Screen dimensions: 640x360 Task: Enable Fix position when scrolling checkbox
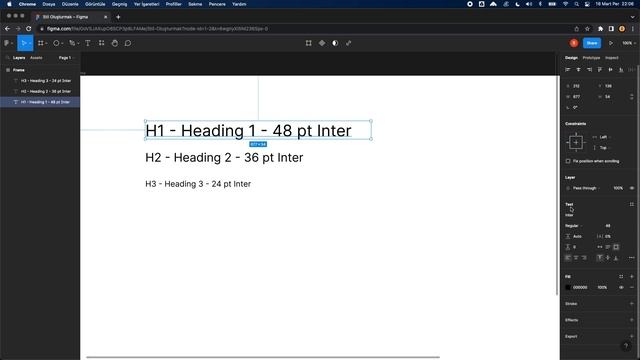(x=568, y=161)
